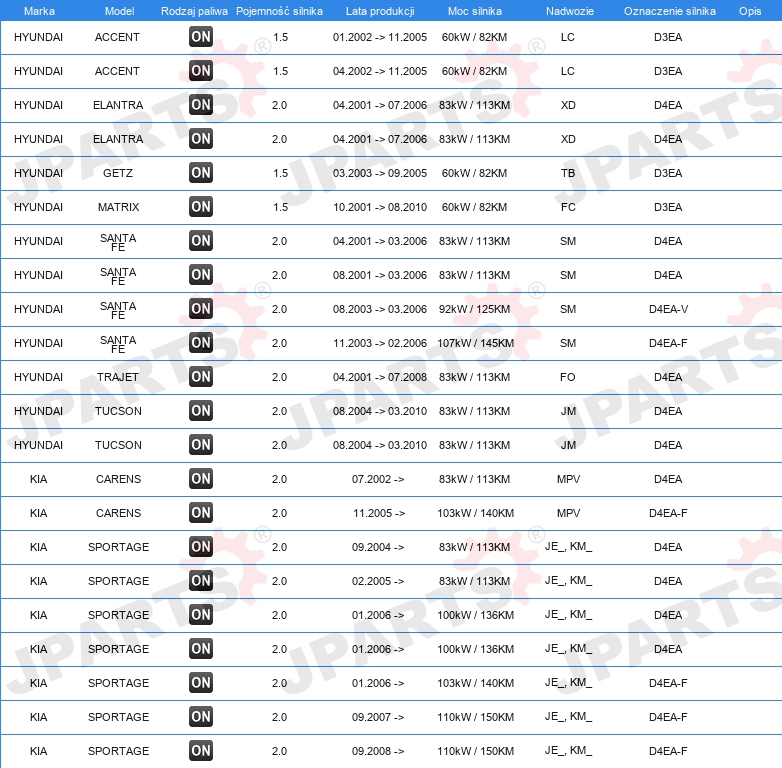This screenshot has height=768, width=782.
Task: Select D4EA-F engine code in Sportage 09.2008 row
Action: click(x=668, y=751)
